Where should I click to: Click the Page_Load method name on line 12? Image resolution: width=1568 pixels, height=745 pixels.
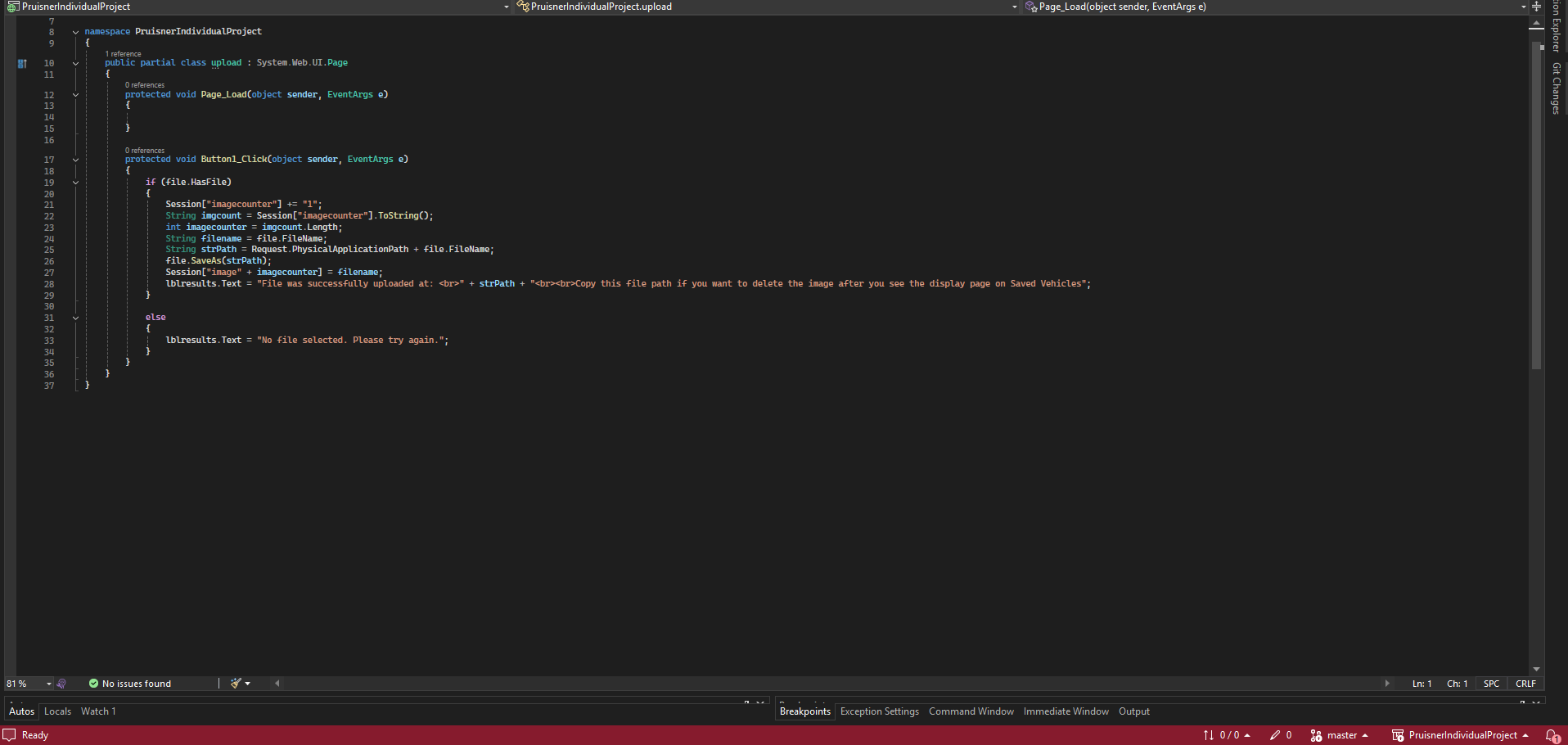tap(223, 95)
